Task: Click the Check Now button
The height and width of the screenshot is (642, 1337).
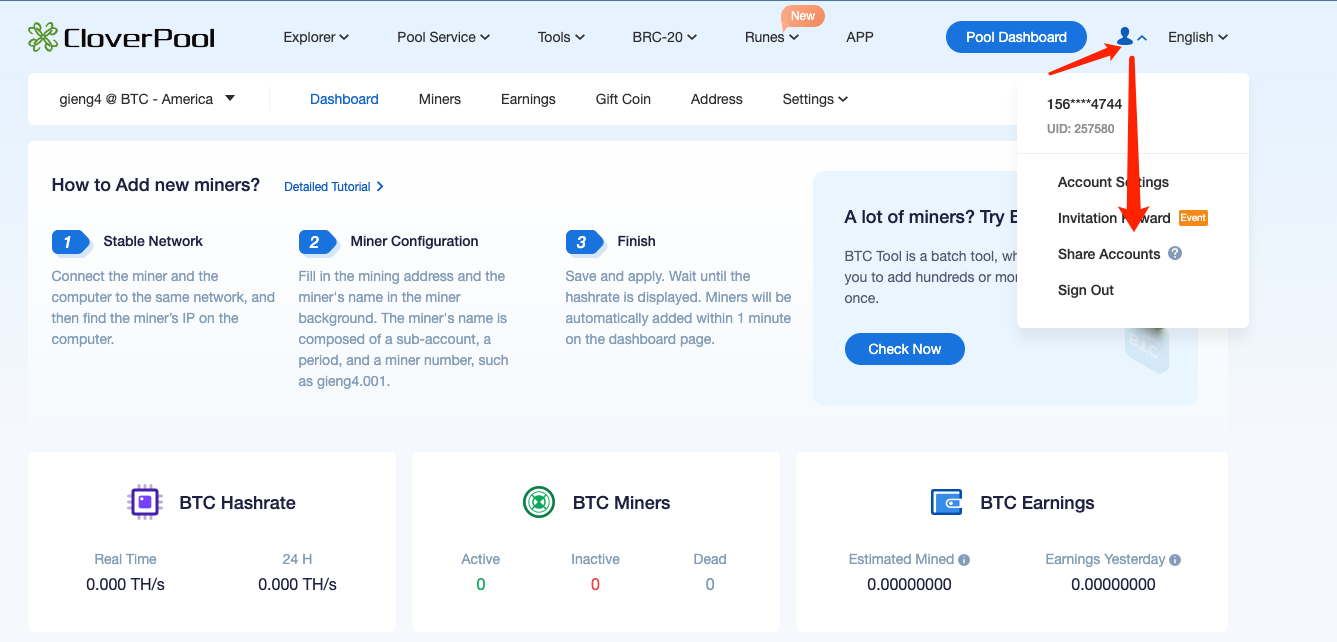Action: [905, 349]
